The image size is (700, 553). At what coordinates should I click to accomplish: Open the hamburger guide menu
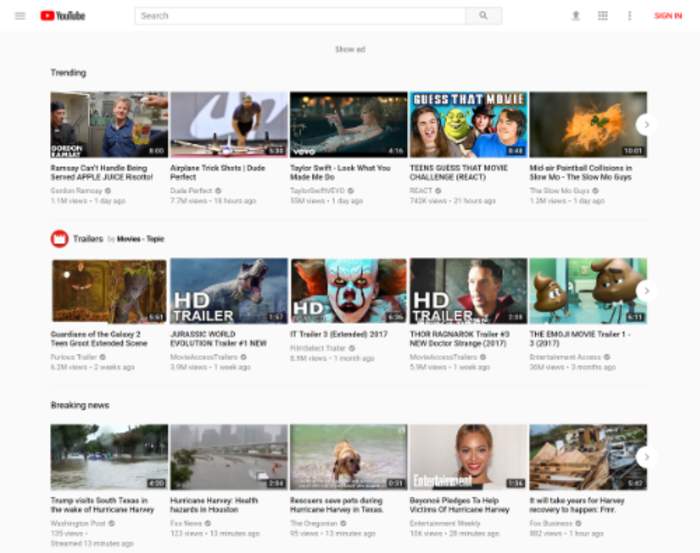coord(20,16)
